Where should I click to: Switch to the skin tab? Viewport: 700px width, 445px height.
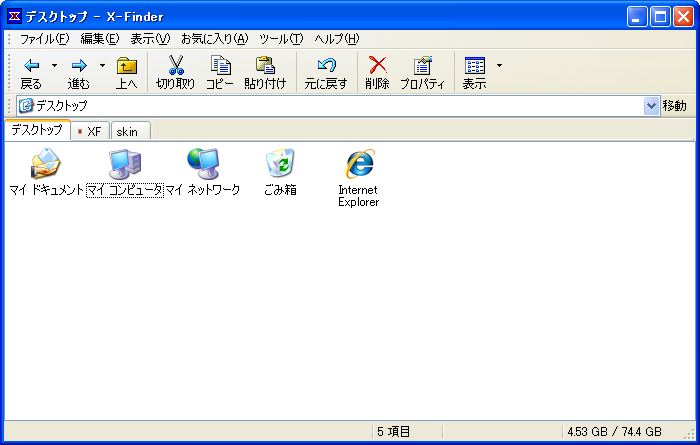click(130, 131)
